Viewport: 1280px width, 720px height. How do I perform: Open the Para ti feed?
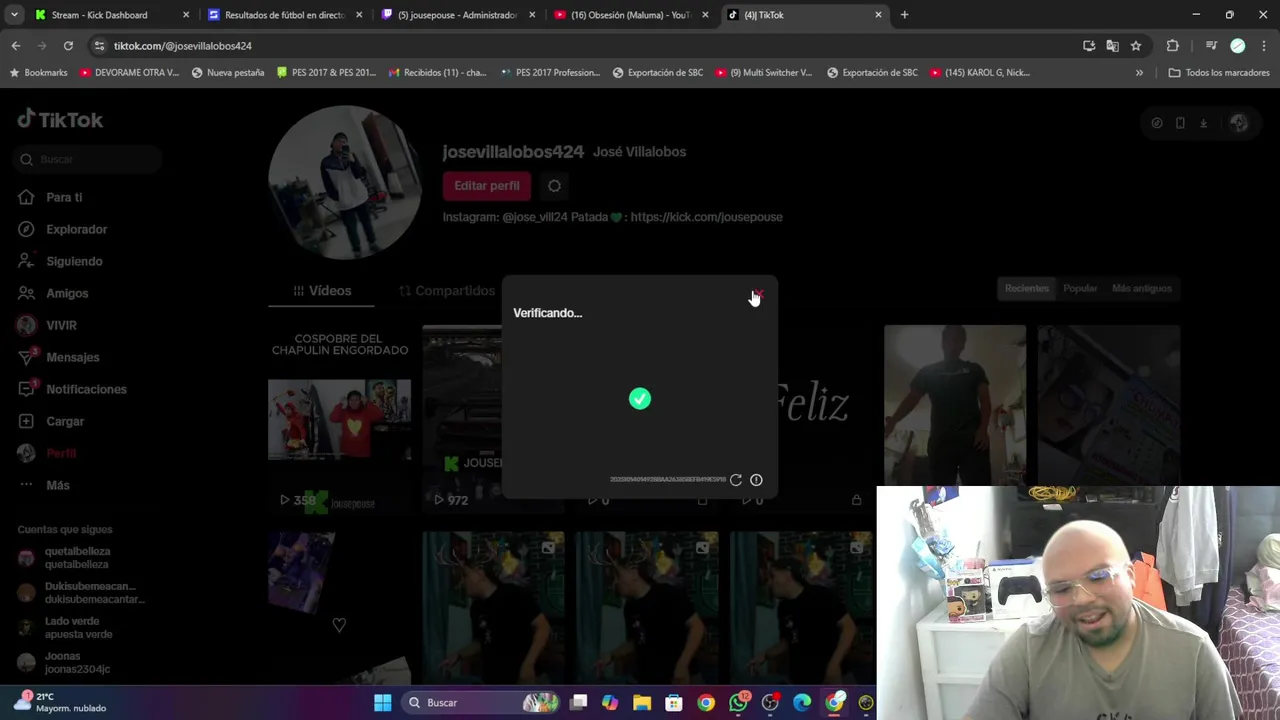(x=64, y=197)
